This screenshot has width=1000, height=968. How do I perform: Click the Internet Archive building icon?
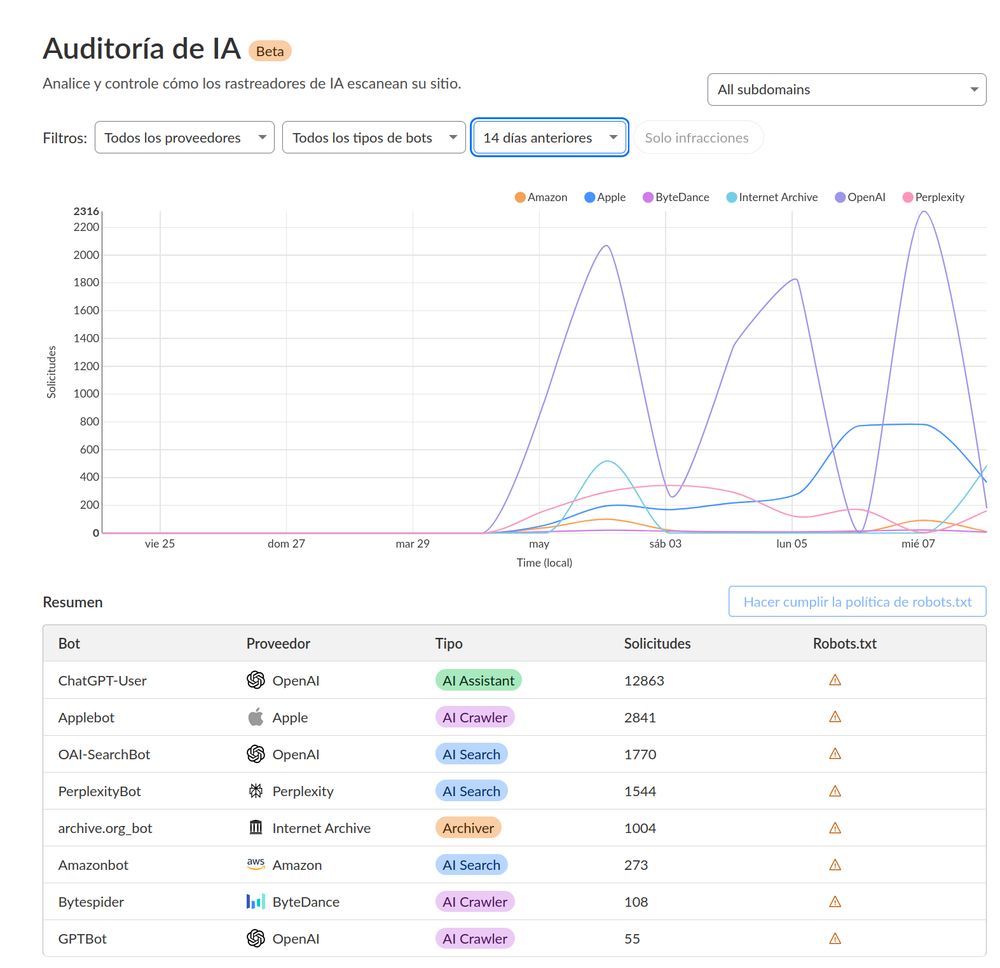point(256,827)
